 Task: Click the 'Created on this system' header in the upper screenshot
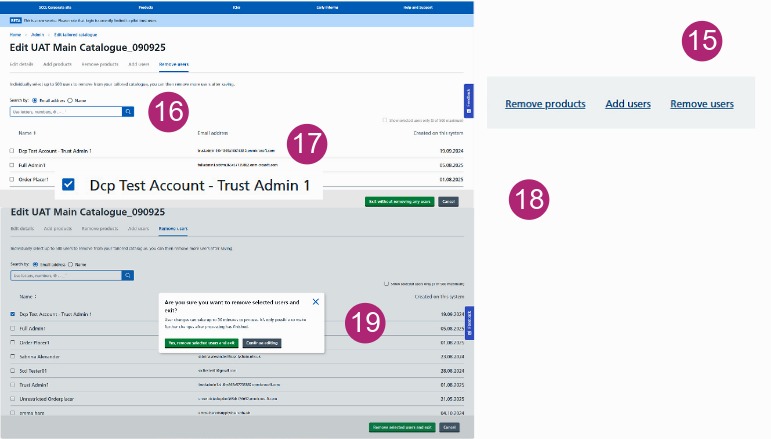pos(438,133)
